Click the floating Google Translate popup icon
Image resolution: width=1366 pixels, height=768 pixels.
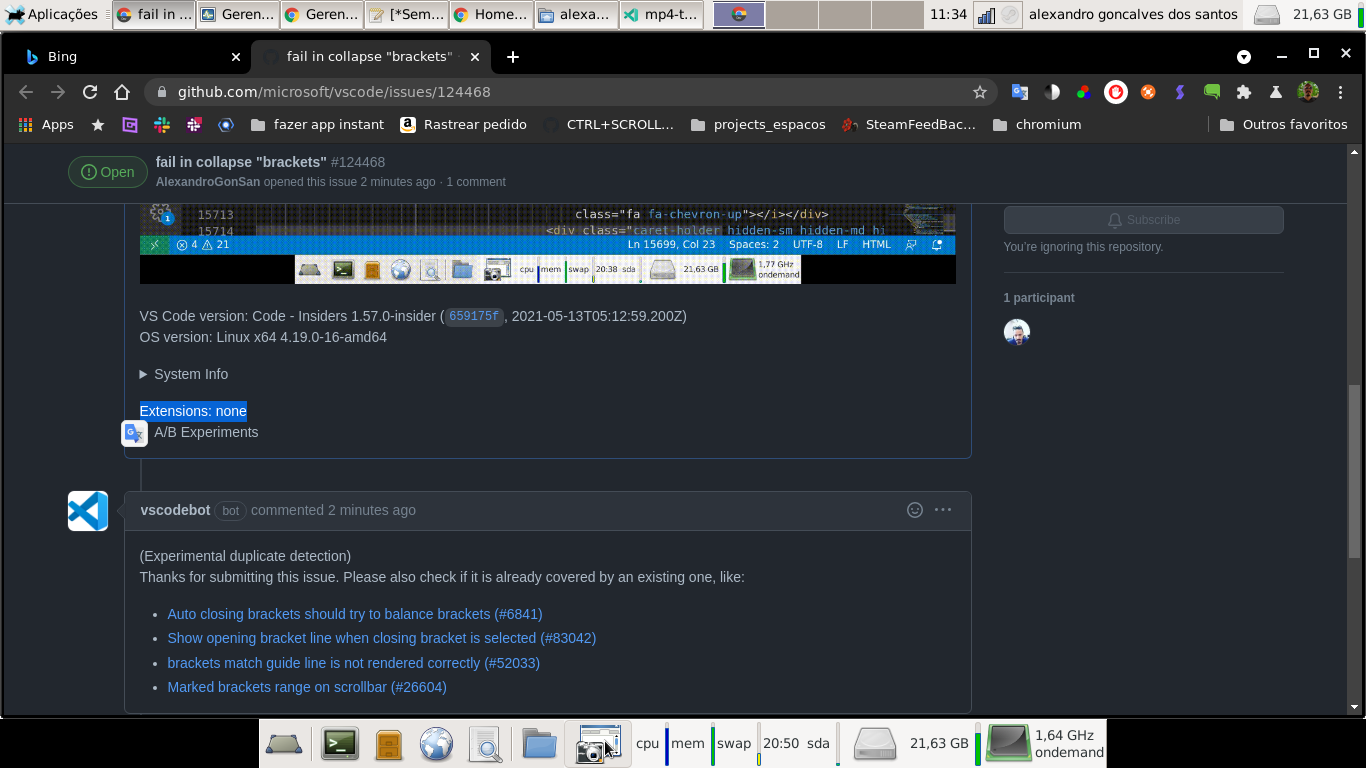[x=134, y=433]
